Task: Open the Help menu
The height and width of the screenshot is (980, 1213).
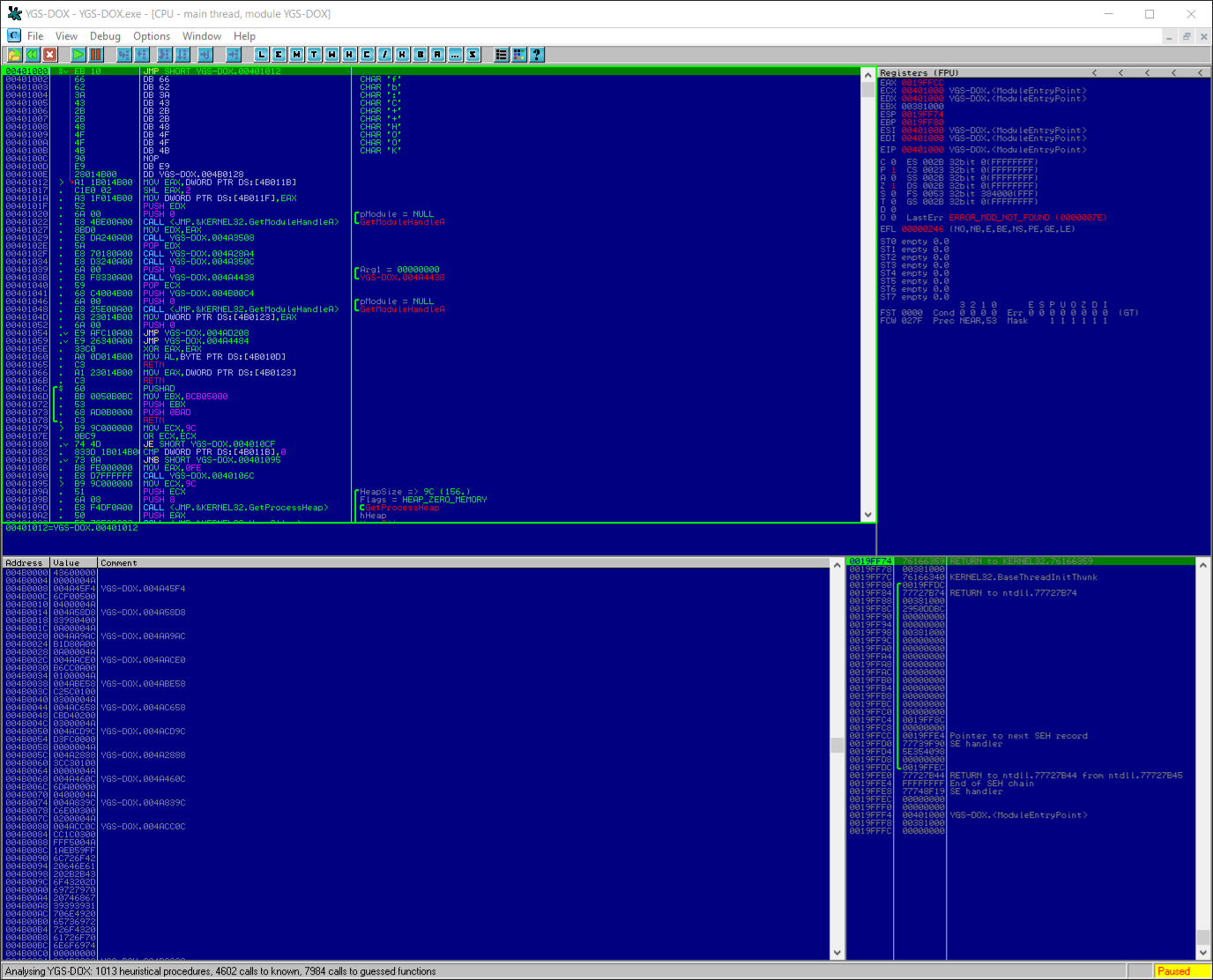Action: point(244,36)
